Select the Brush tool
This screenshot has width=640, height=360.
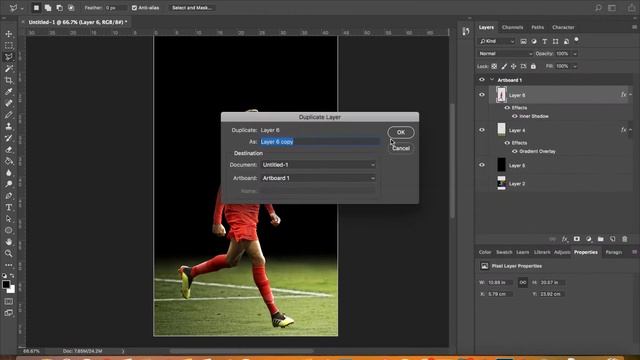(9, 115)
